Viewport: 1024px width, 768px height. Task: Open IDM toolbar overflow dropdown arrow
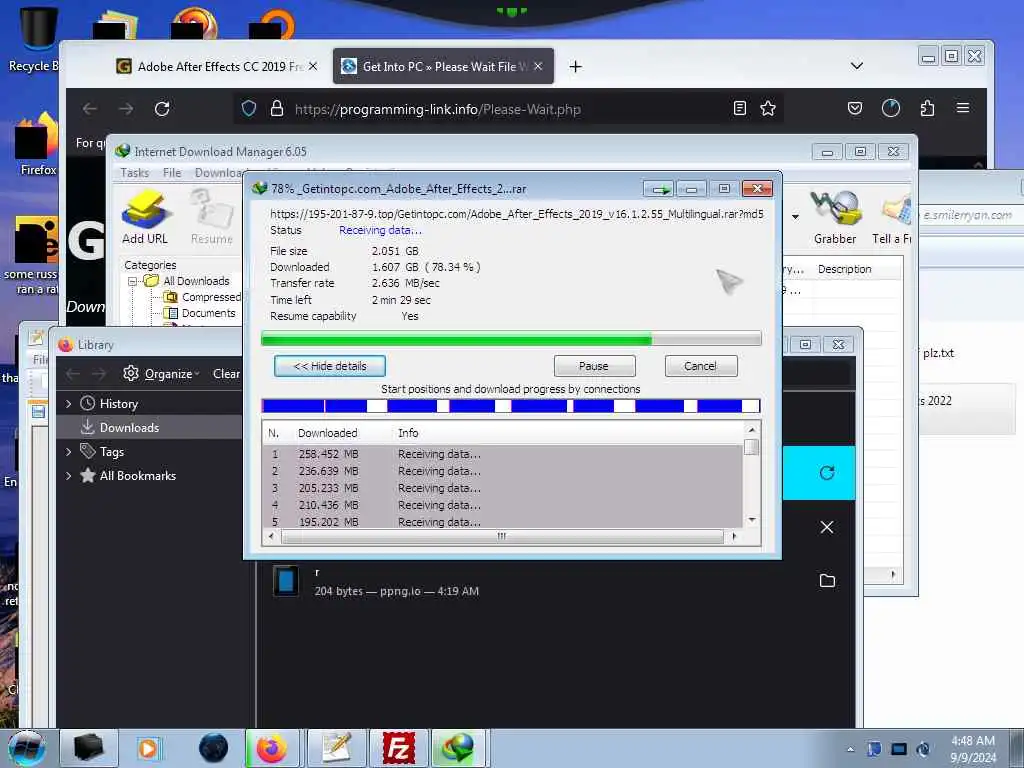795,217
